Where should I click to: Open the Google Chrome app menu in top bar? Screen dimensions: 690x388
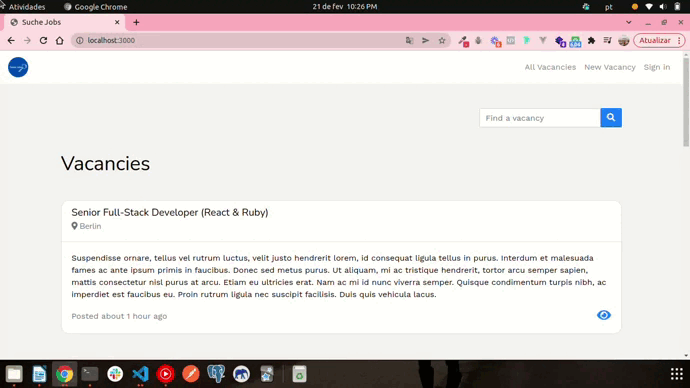tap(95, 7)
